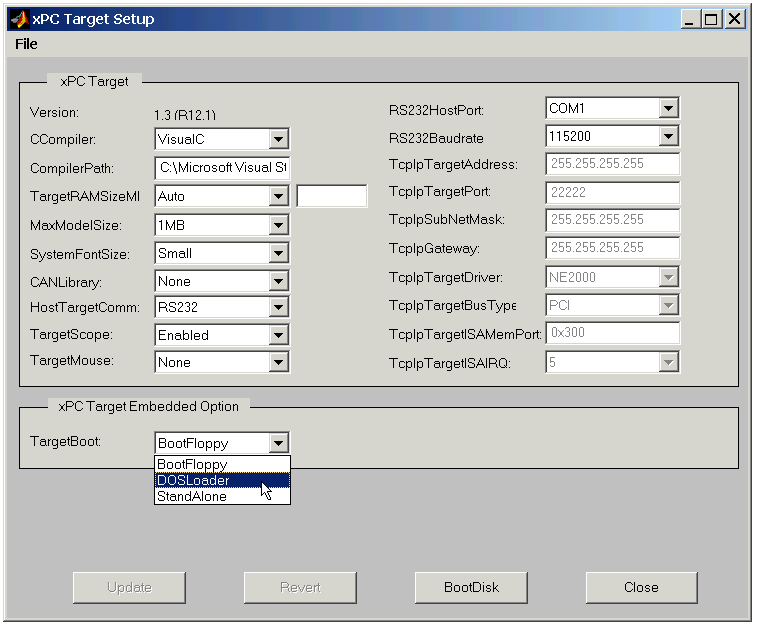Maximize the xPC Target Setup window
This screenshot has height=625, width=759.
pos(712,19)
